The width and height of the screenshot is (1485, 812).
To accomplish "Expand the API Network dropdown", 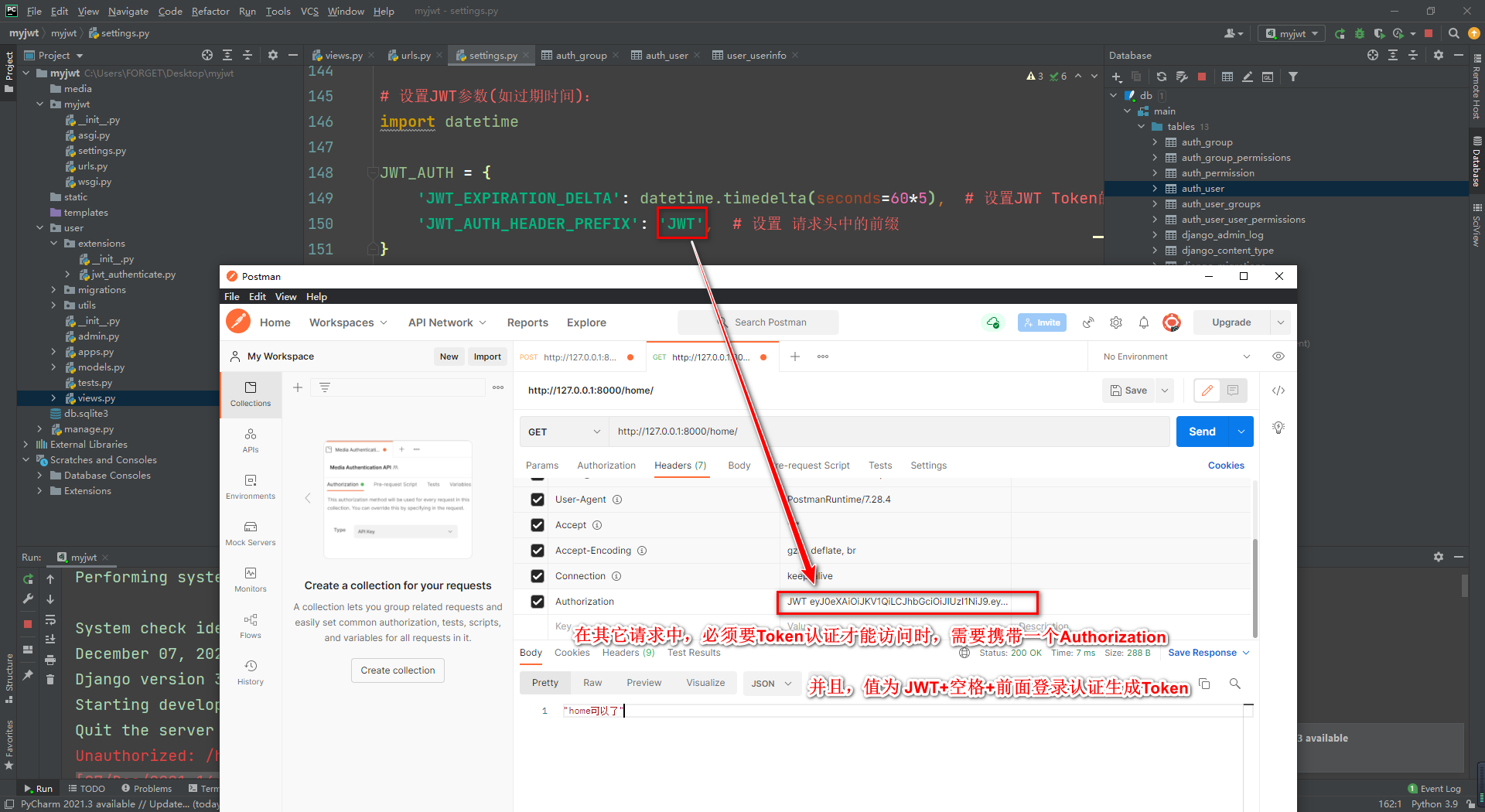I will click(x=447, y=322).
